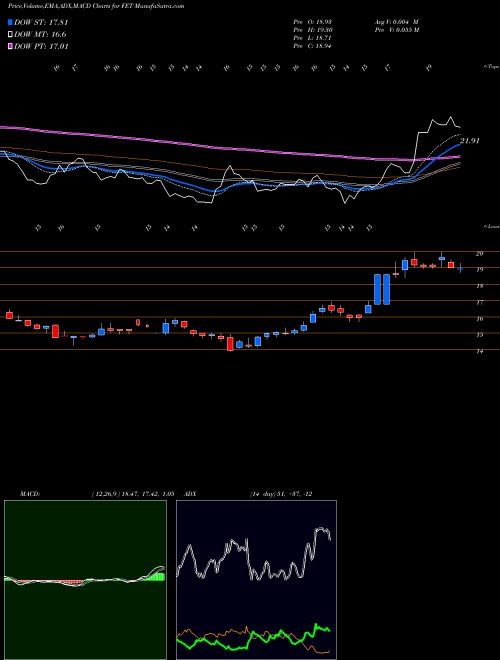Click the green MACD histogram bars
This screenshot has height=660, width=500.
point(154,577)
